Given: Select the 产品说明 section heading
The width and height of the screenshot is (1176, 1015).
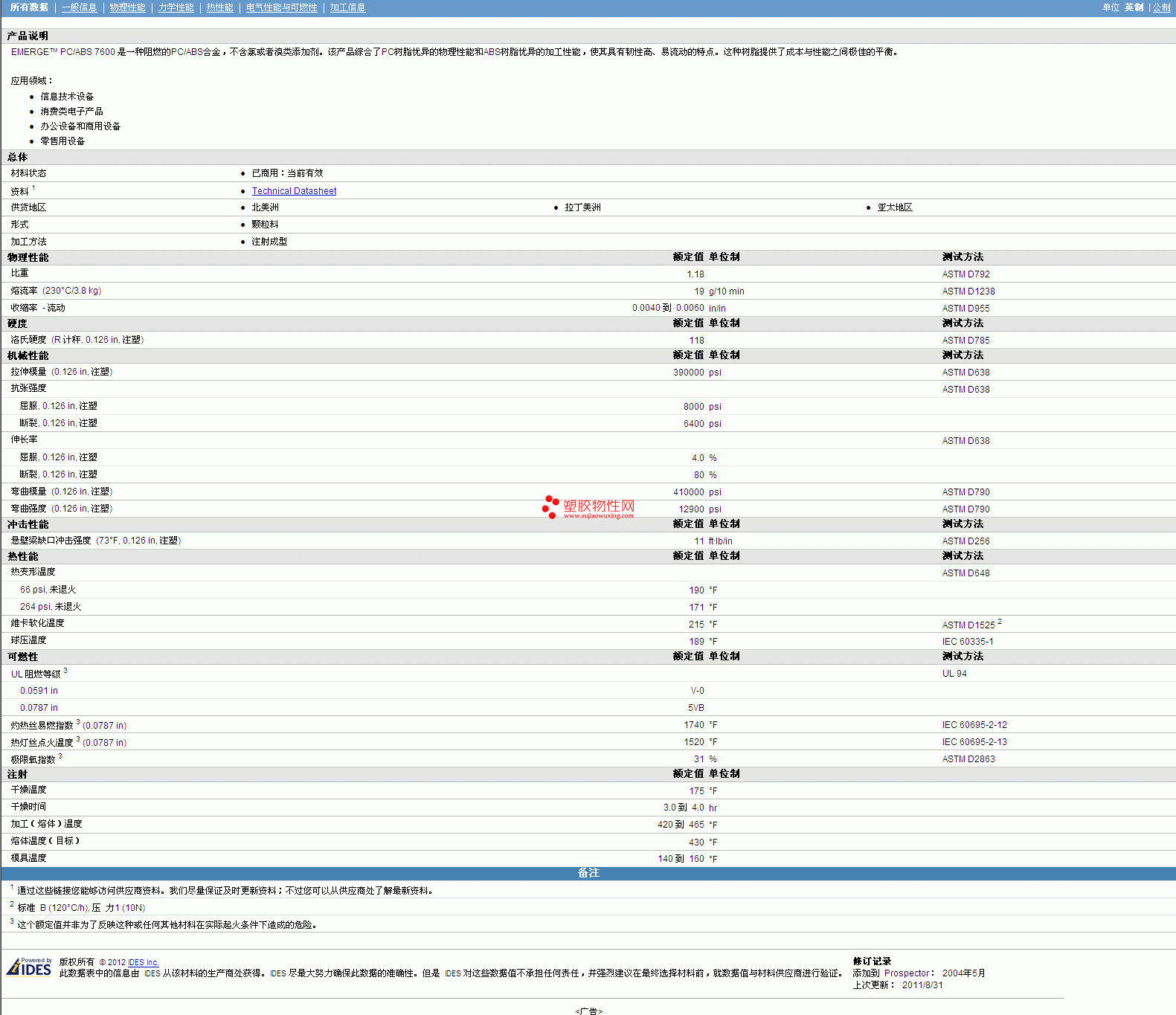Looking at the screenshot, I should [28, 36].
